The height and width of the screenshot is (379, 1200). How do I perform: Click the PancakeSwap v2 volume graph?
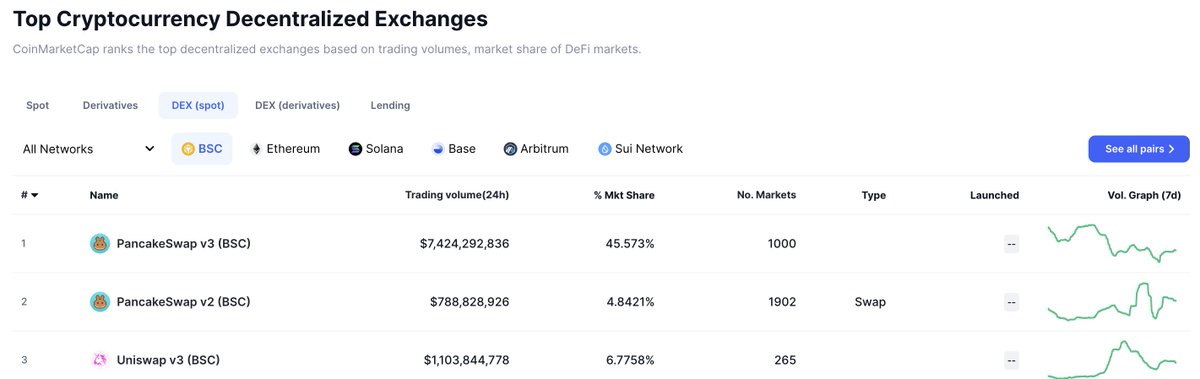(x=1112, y=301)
